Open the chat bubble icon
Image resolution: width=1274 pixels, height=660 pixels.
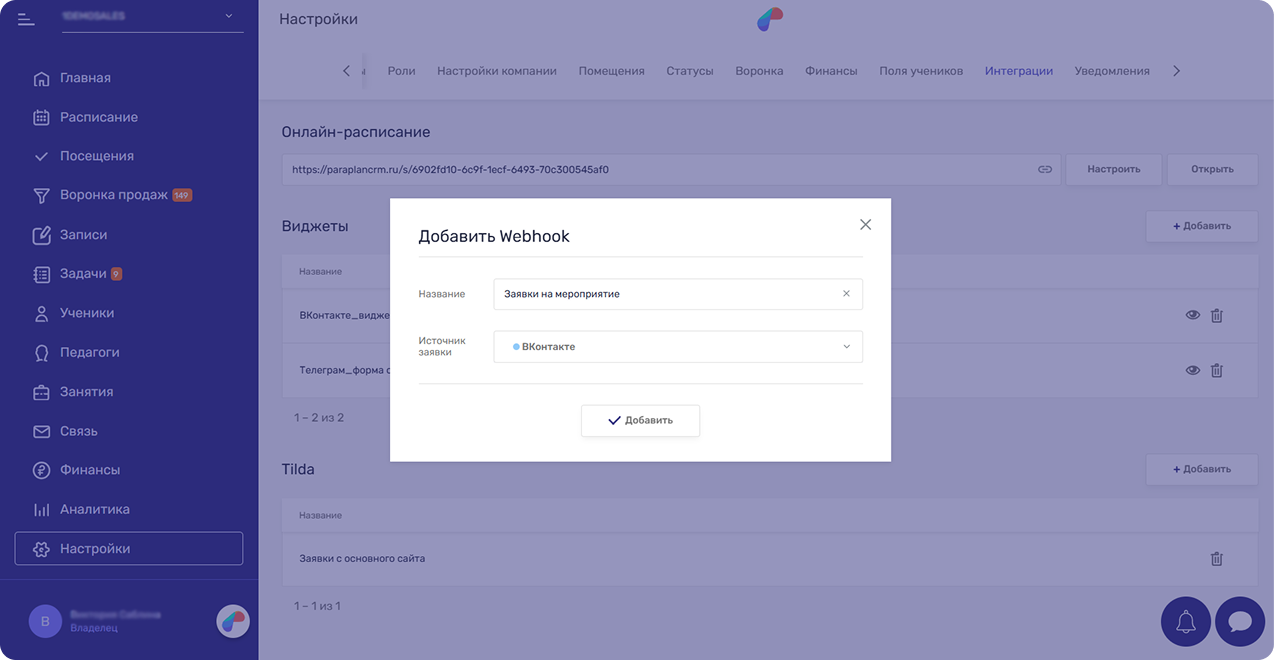(x=1240, y=622)
